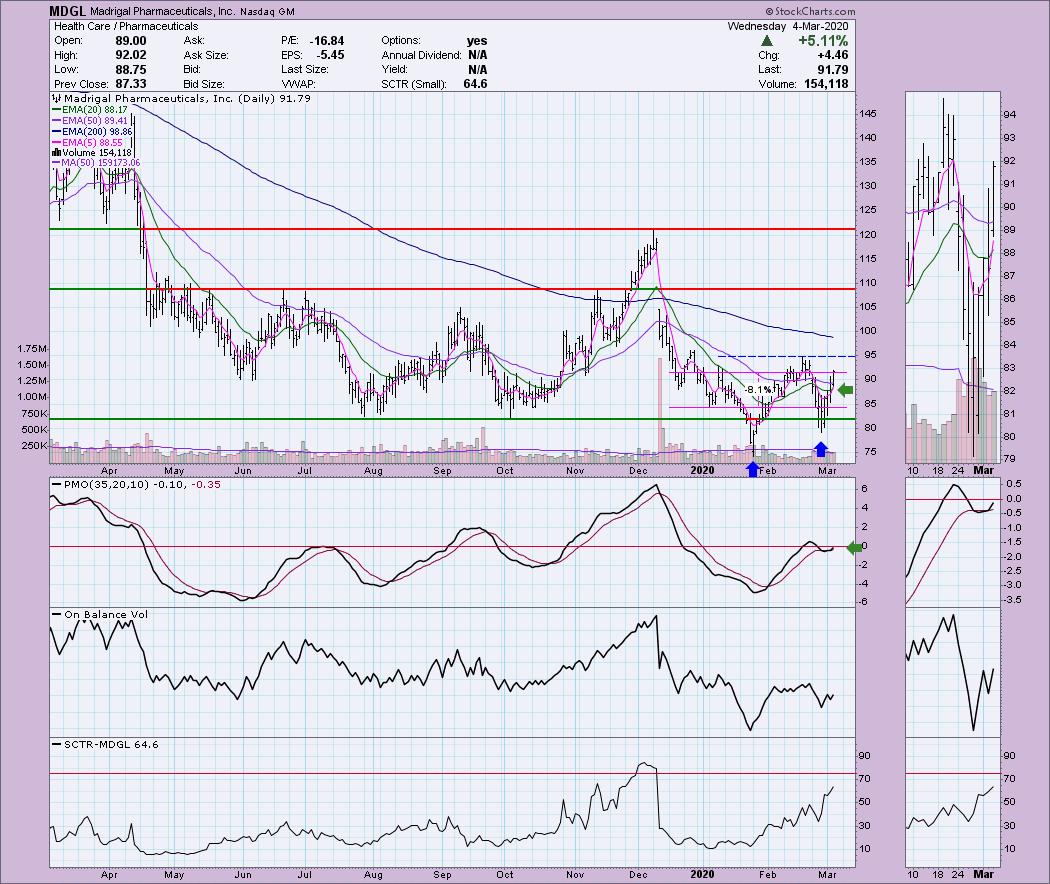
Task: Click the header Volume value 154,118
Action: coord(826,84)
